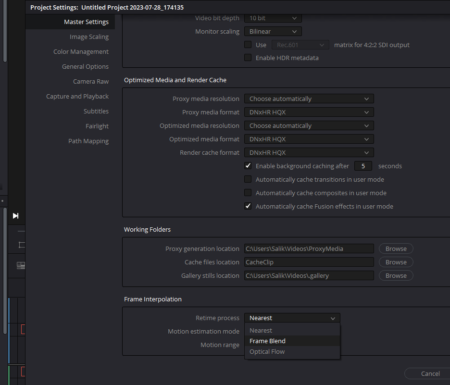The image size is (450, 385).
Task: Click Proxy generation location path field
Action: point(309,249)
